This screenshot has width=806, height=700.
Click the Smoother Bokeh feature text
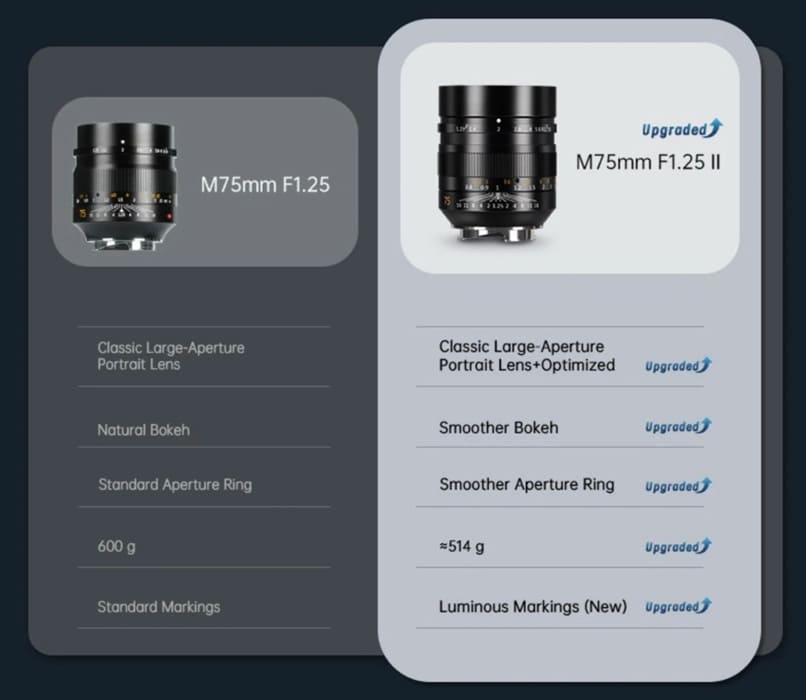coord(498,428)
